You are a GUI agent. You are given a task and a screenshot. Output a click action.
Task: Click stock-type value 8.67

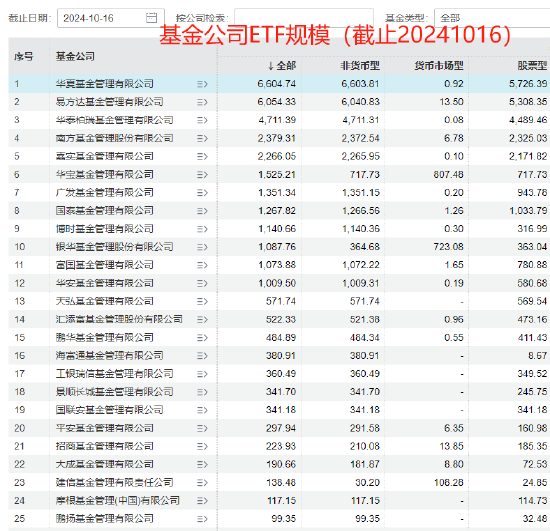[x=538, y=356]
